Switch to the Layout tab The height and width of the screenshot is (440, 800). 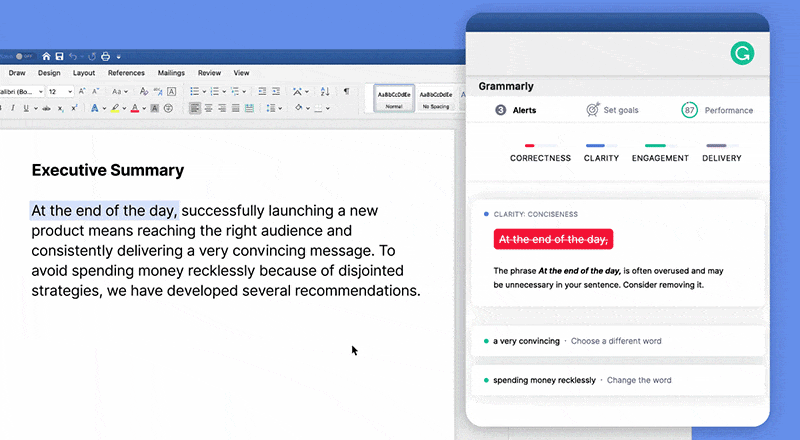click(x=84, y=73)
